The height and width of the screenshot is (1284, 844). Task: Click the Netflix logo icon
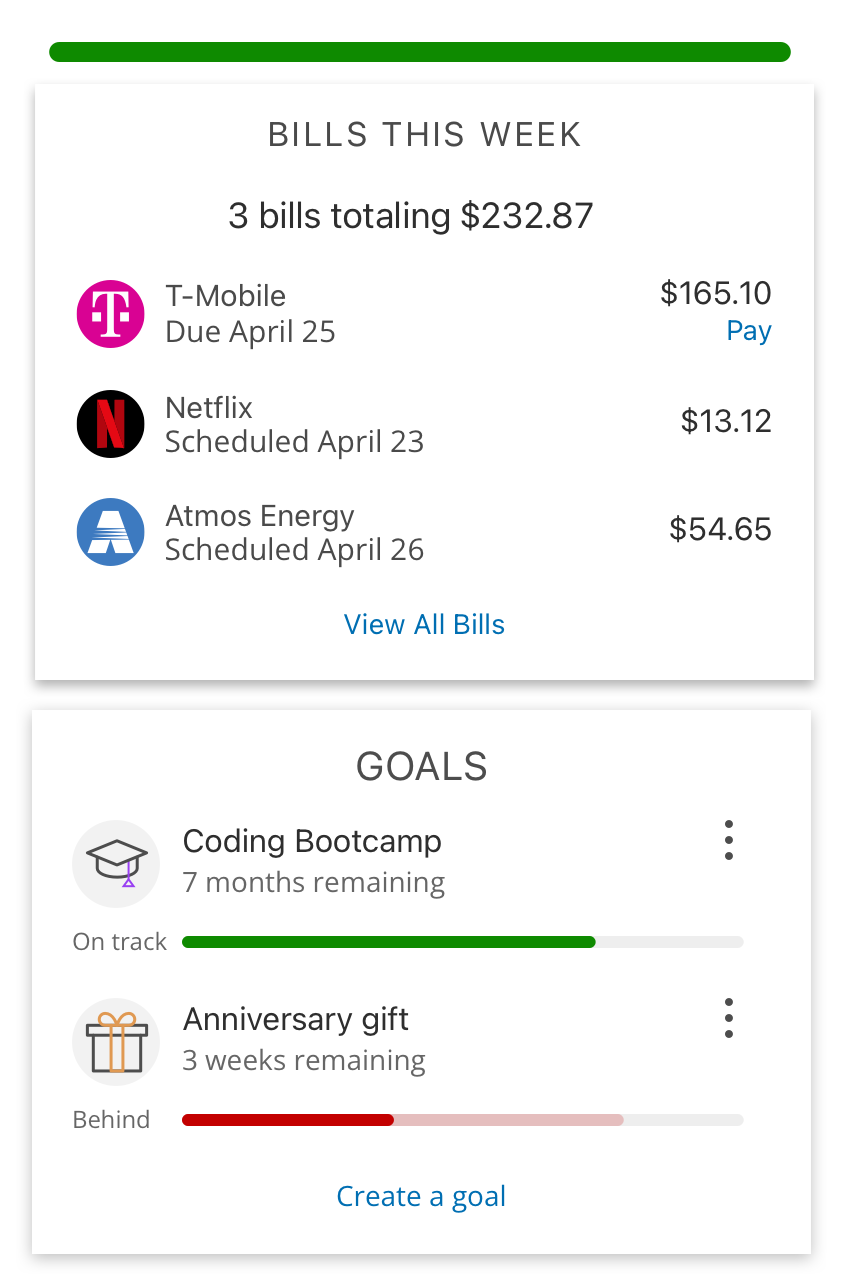[x=111, y=424]
